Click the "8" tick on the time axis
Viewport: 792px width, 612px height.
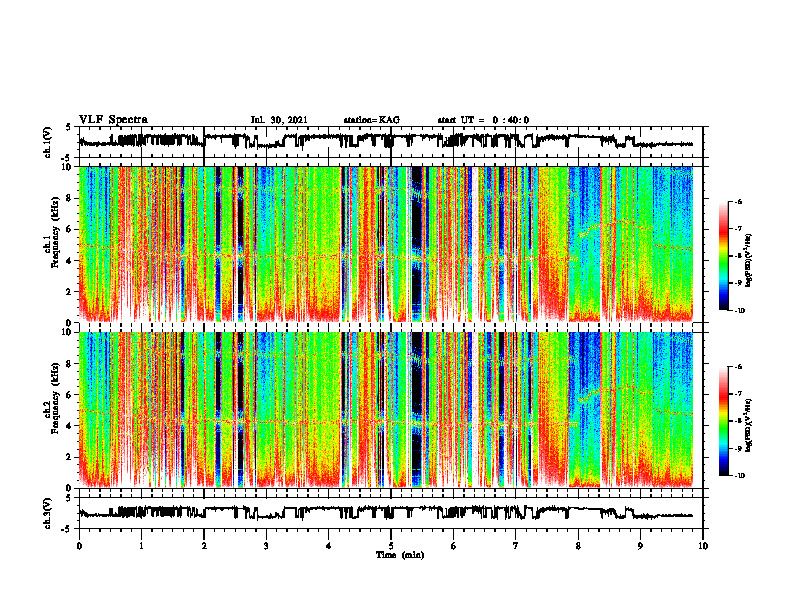pyautogui.click(x=578, y=546)
